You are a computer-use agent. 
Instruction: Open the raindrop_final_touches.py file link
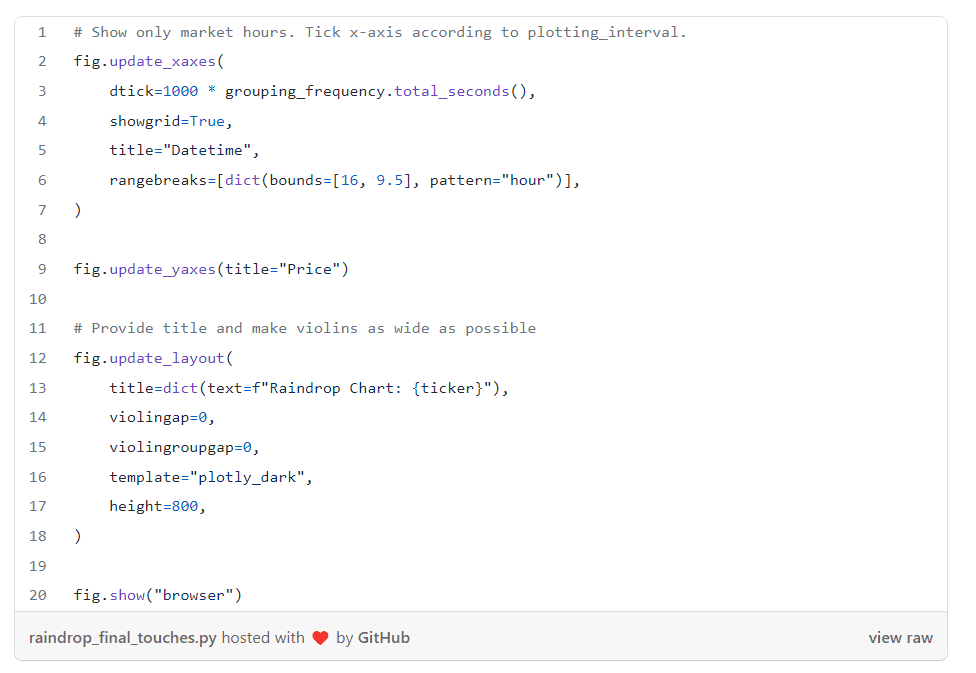point(122,638)
